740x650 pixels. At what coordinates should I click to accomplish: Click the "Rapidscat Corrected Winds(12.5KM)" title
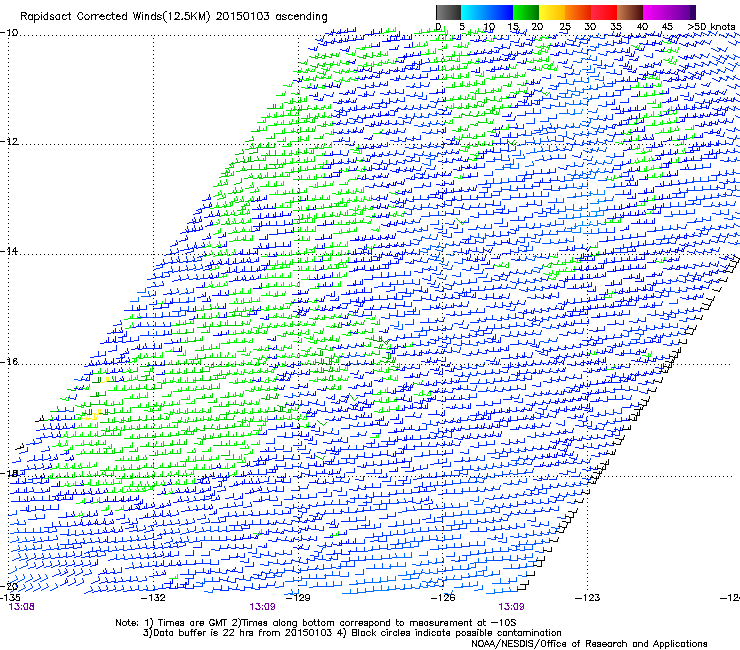[x=115, y=17]
